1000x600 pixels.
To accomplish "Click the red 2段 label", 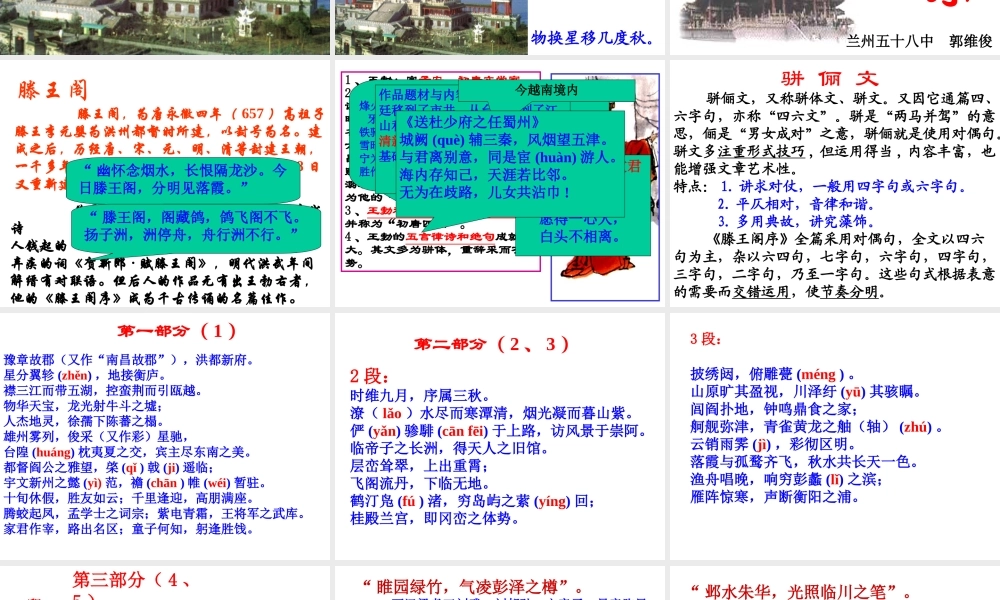I will click(369, 376).
